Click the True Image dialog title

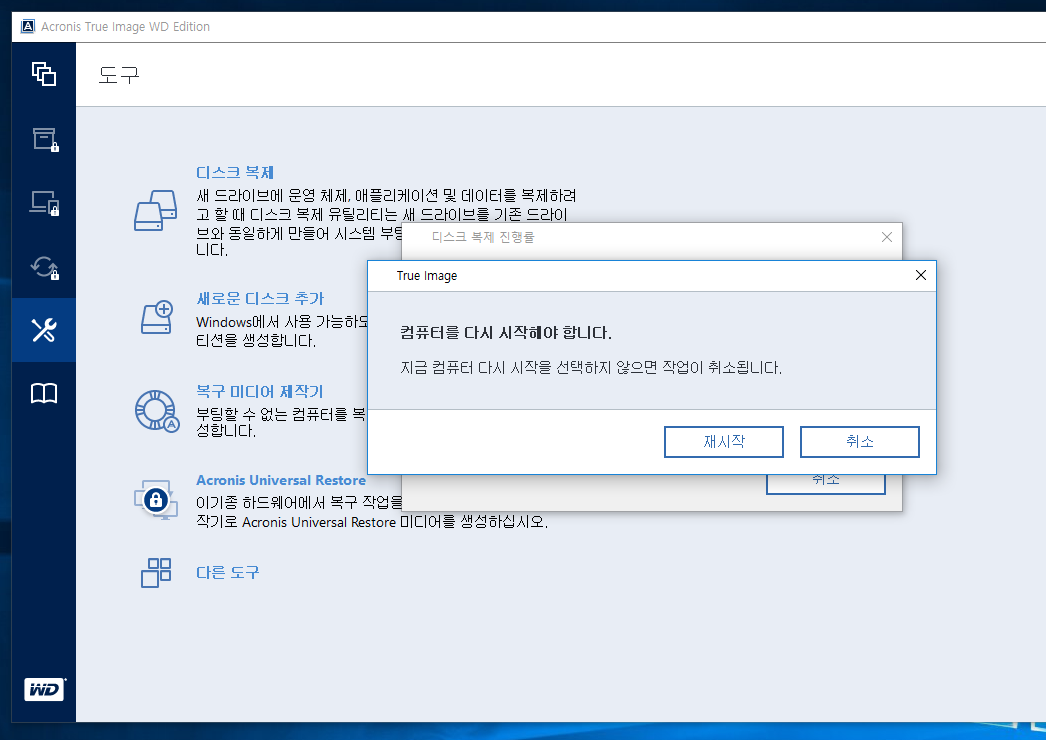point(427,276)
